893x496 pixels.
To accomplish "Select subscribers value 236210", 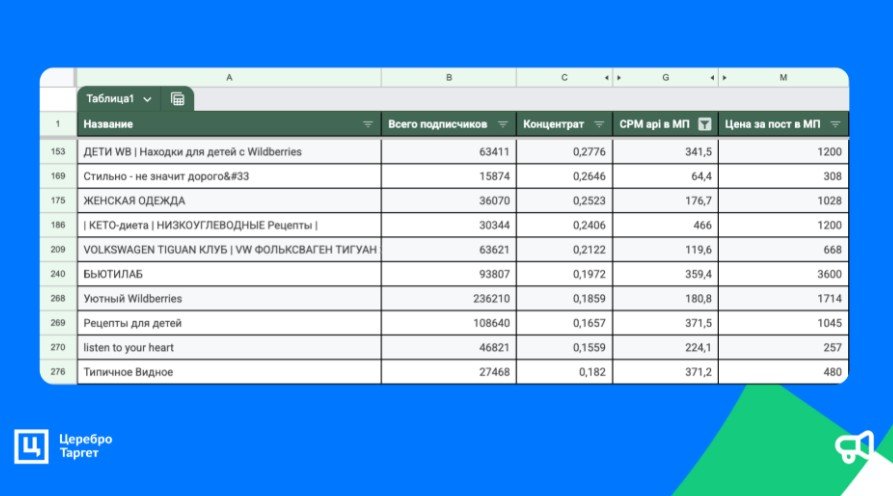I will tap(449, 298).
